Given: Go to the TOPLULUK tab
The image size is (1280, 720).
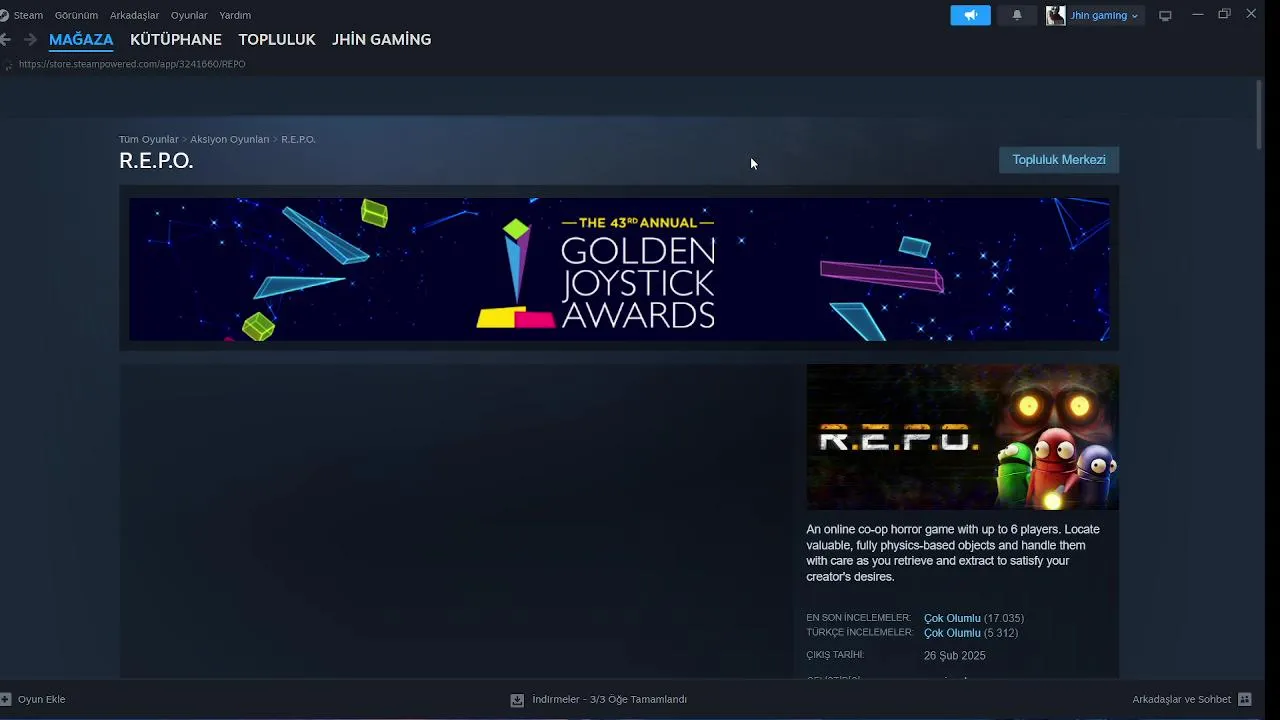Looking at the screenshot, I should click(x=277, y=39).
